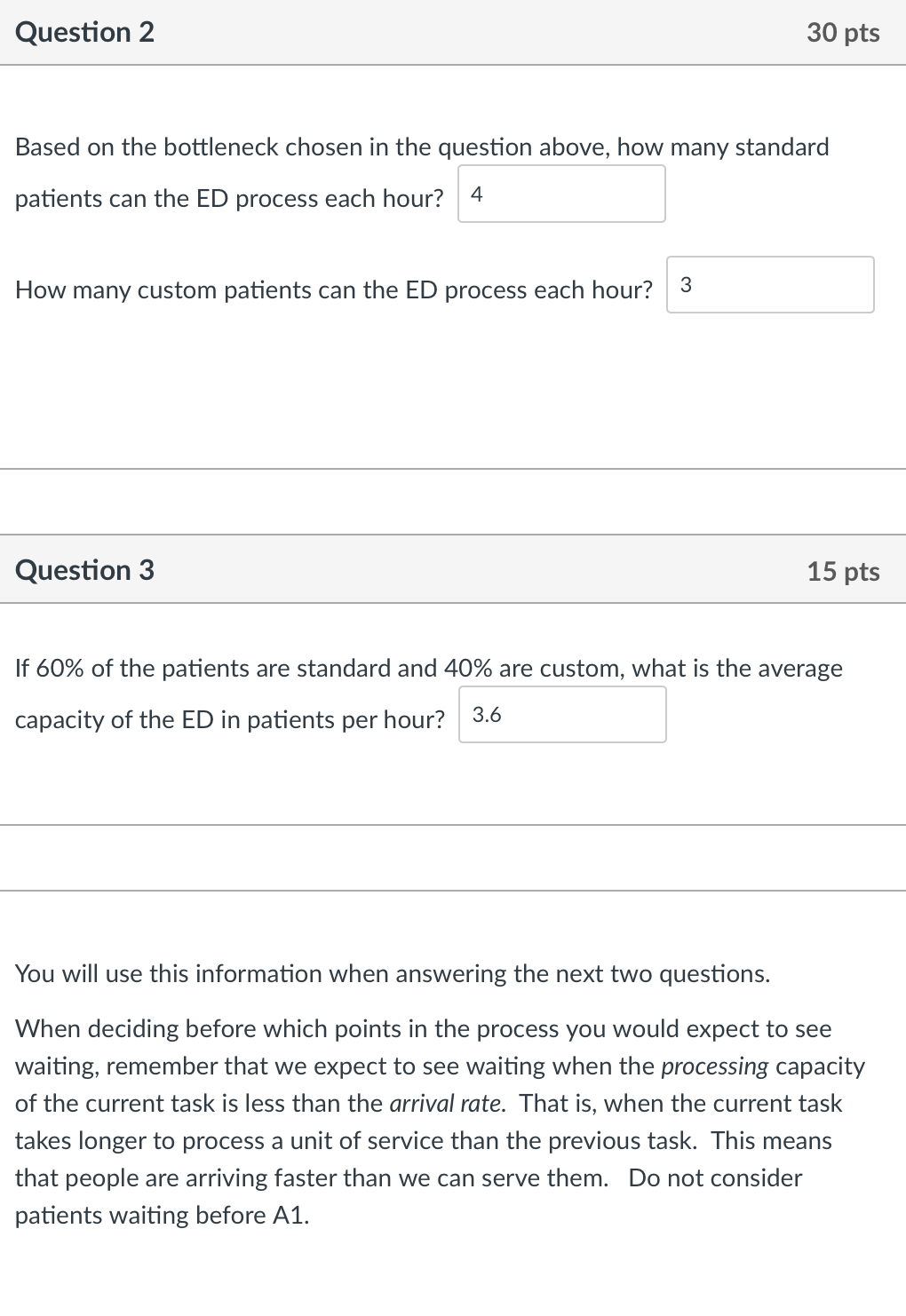Click the 15 pts label
The image size is (906, 1316).
pos(843,571)
